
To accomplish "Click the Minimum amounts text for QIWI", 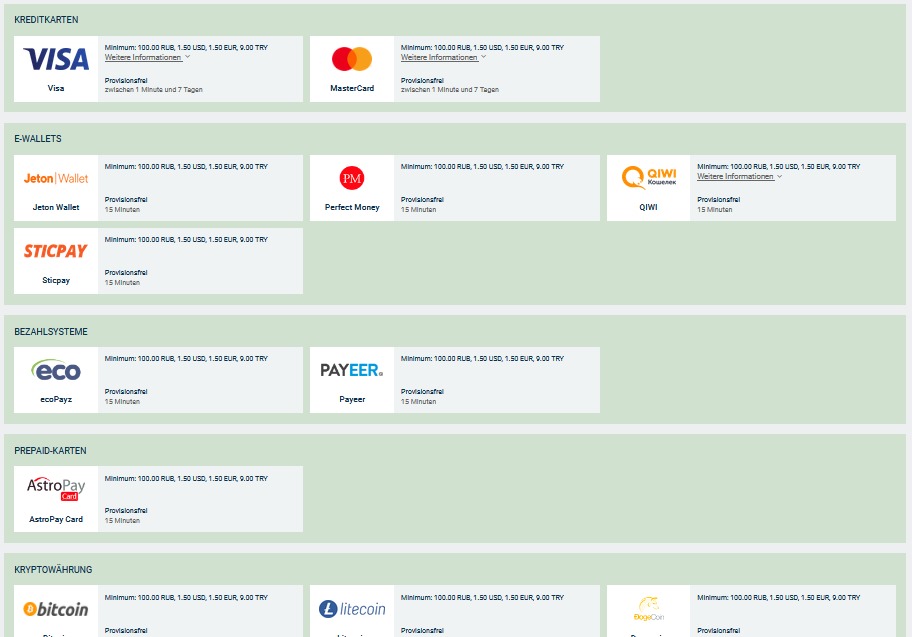I will pyautogui.click(x=778, y=166).
